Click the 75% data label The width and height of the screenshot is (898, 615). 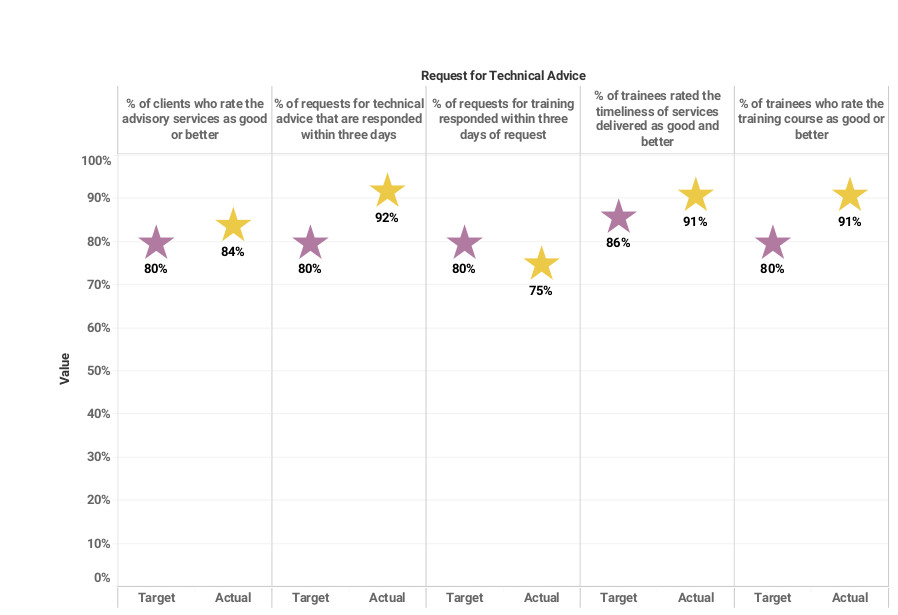(541, 291)
